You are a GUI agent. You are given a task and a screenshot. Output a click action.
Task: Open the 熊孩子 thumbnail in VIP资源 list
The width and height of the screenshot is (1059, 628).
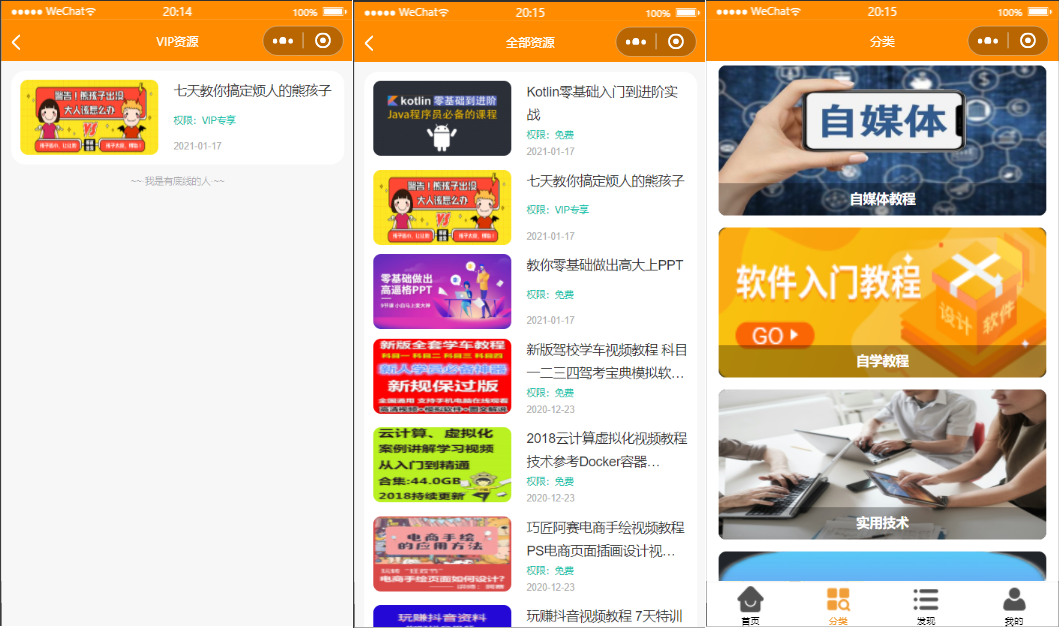click(x=89, y=117)
